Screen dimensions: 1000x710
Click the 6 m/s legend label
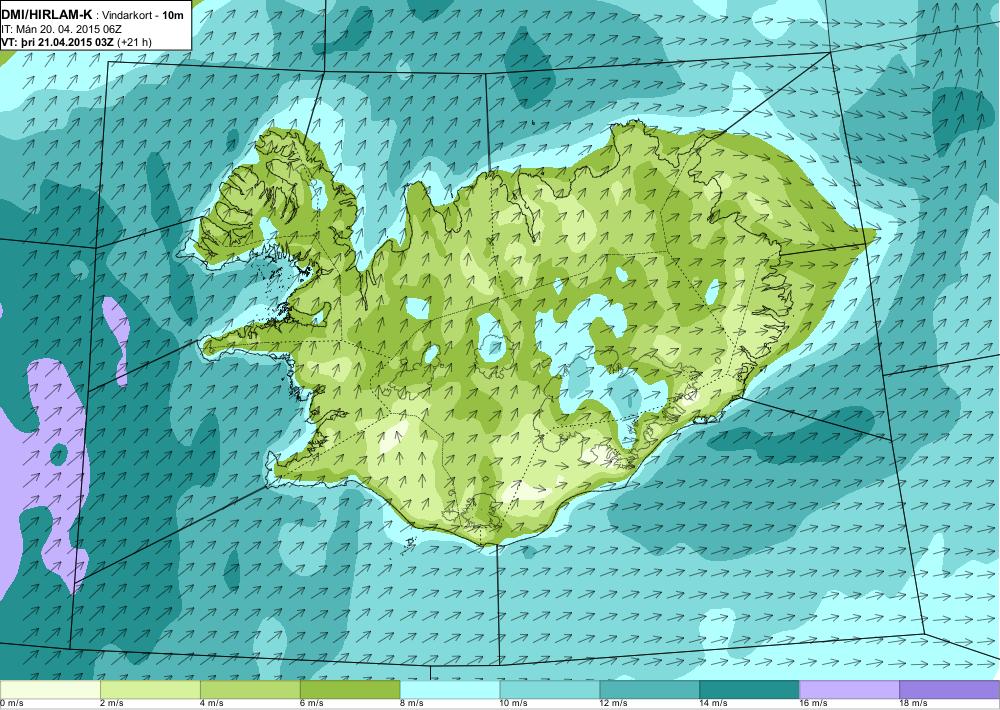312,704
